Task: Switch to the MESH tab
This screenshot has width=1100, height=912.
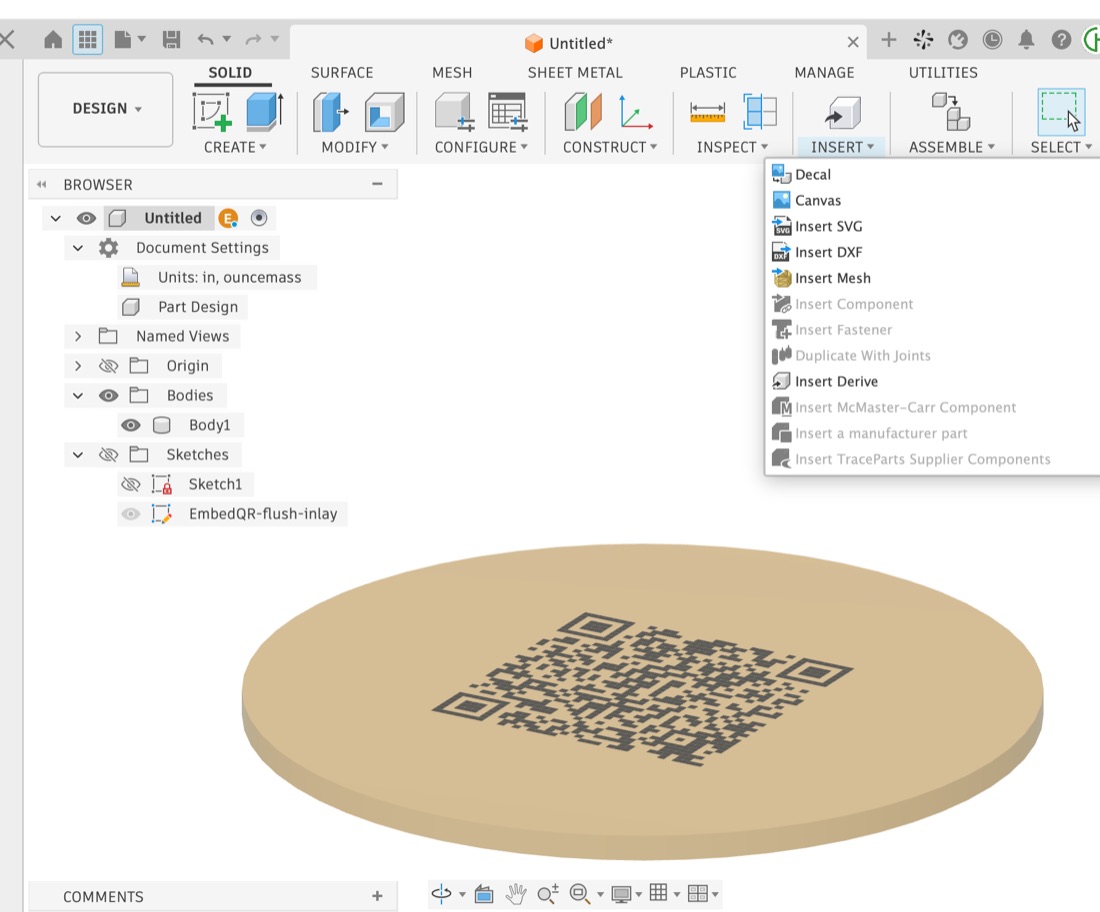Action: tap(452, 72)
